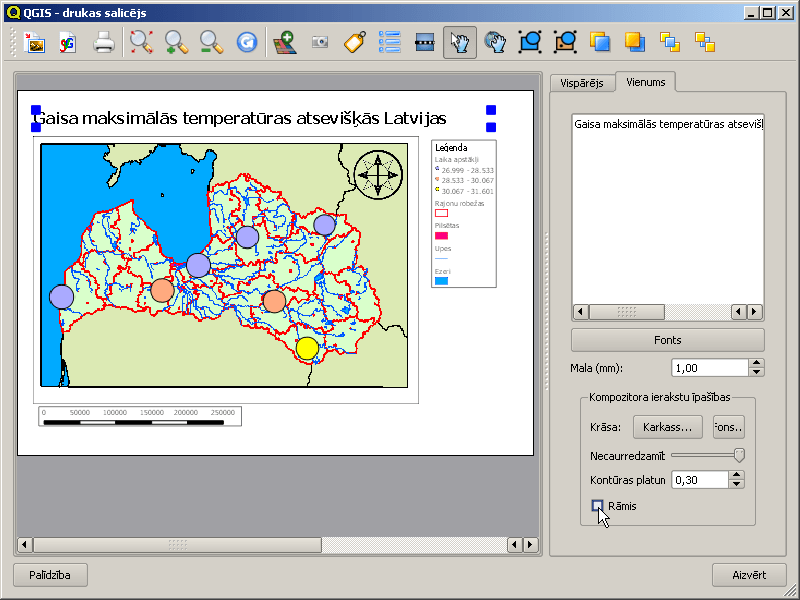Click the label text box's left scroll arrow
800x600 pixels.
pos(581,312)
